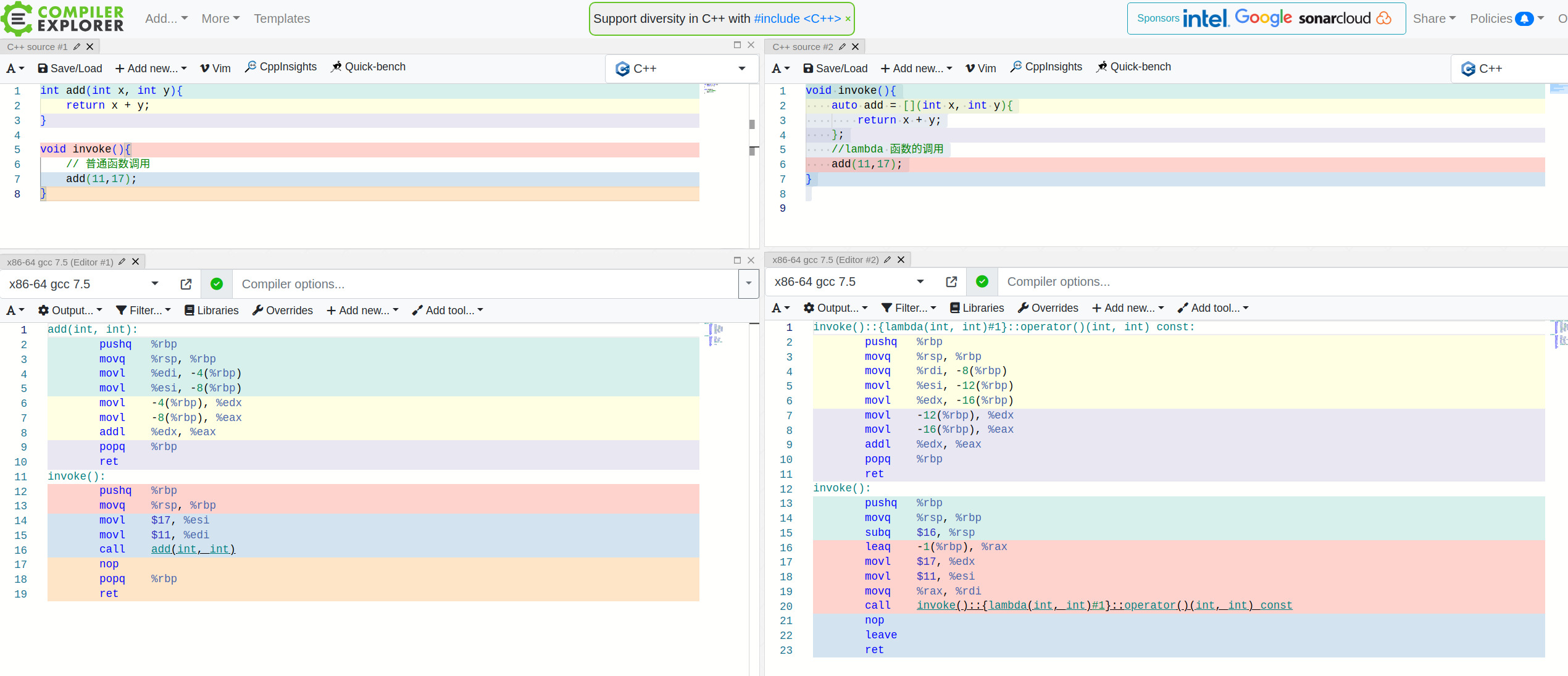Open Save/Load in C++ source #1

(70, 69)
